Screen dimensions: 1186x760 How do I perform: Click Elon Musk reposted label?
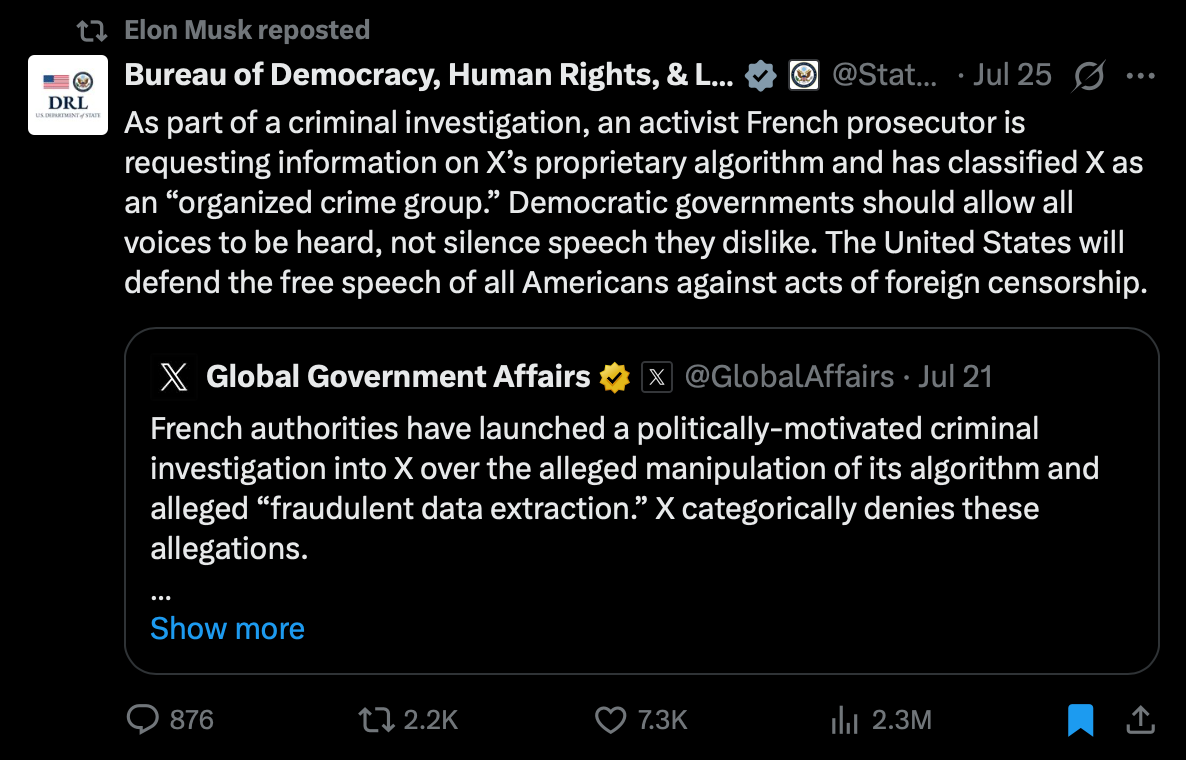coord(247,29)
